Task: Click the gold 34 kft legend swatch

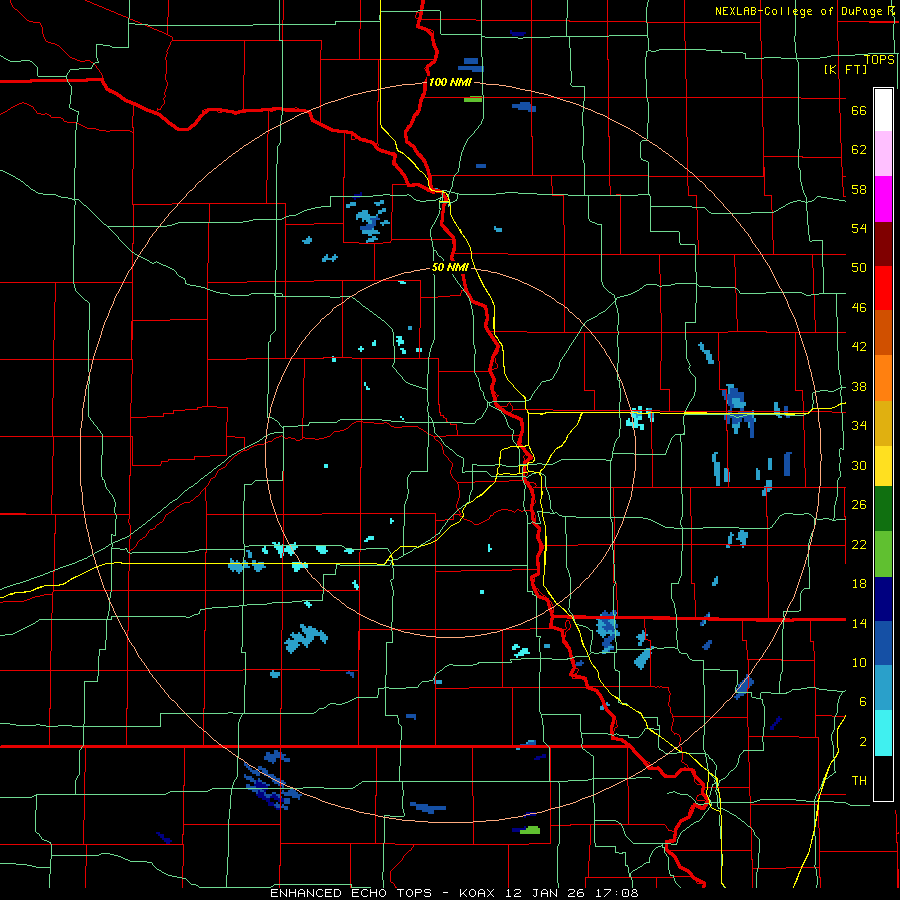Action: click(883, 423)
